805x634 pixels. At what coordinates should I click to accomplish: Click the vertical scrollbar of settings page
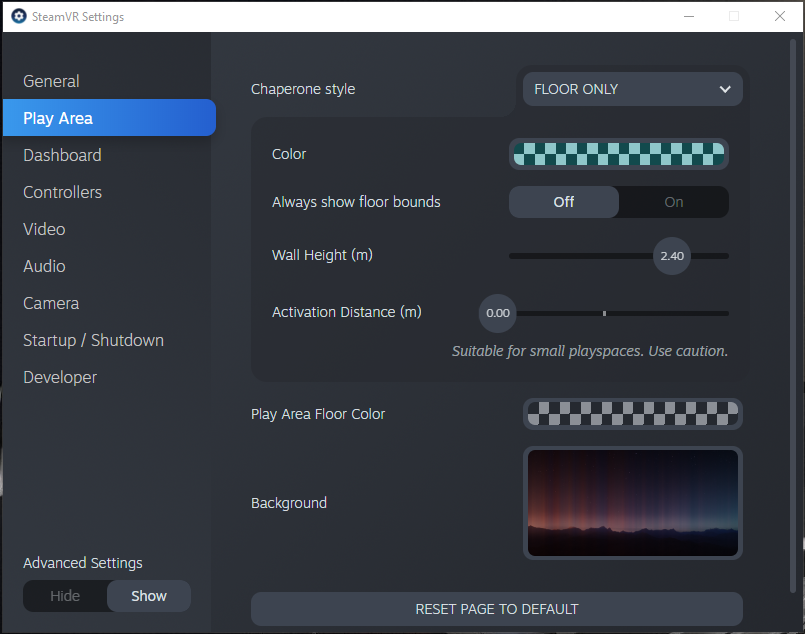click(x=793, y=316)
